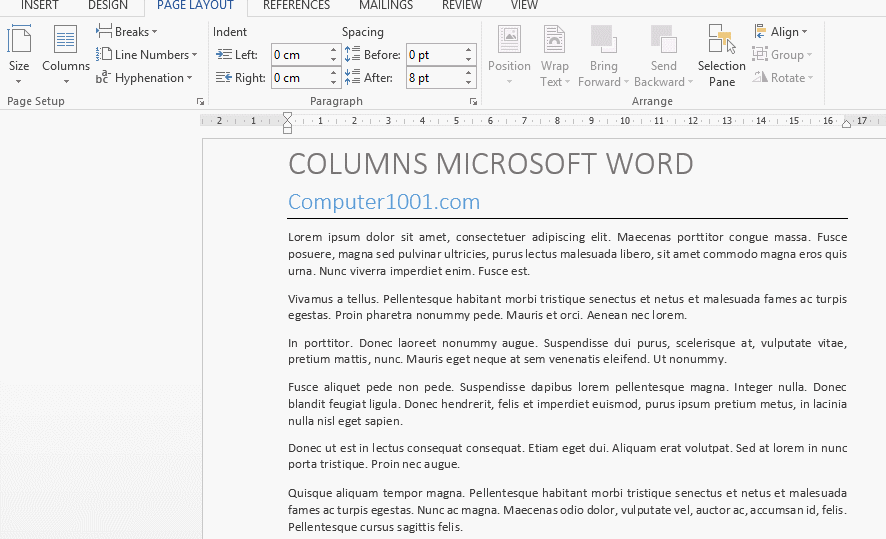Open the Align dropdown

780,32
